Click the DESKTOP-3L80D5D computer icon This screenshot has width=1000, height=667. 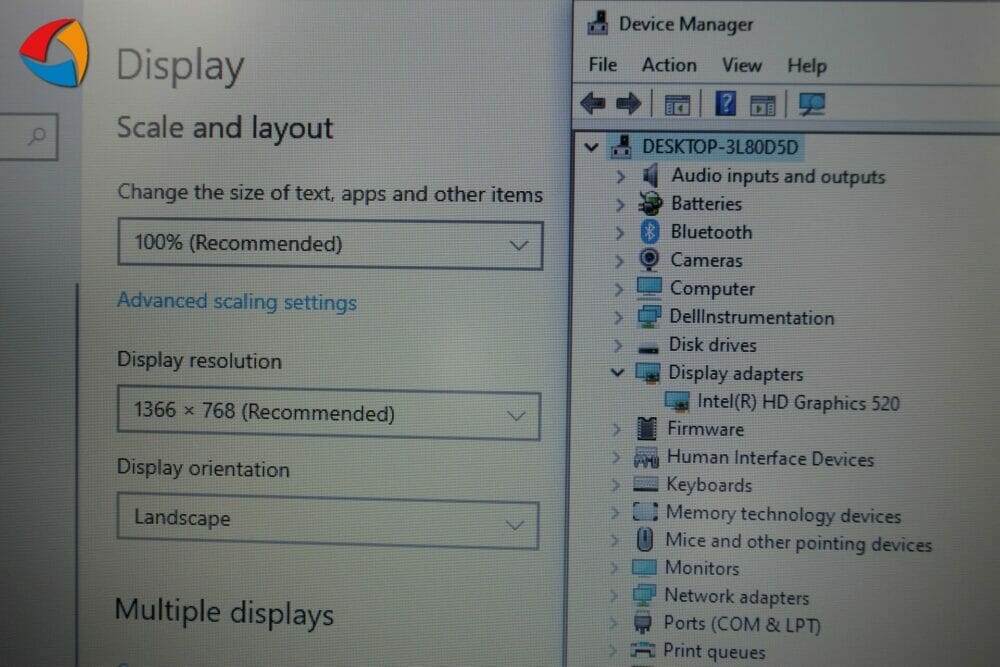tap(622, 147)
